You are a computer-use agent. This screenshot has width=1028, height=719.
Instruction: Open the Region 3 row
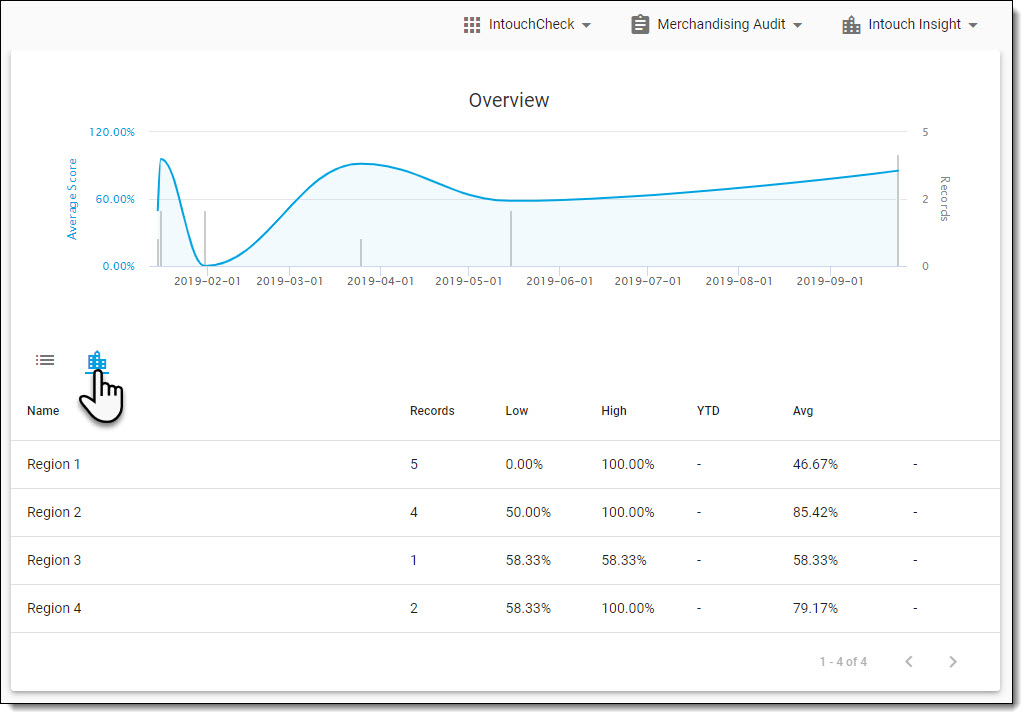point(54,560)
